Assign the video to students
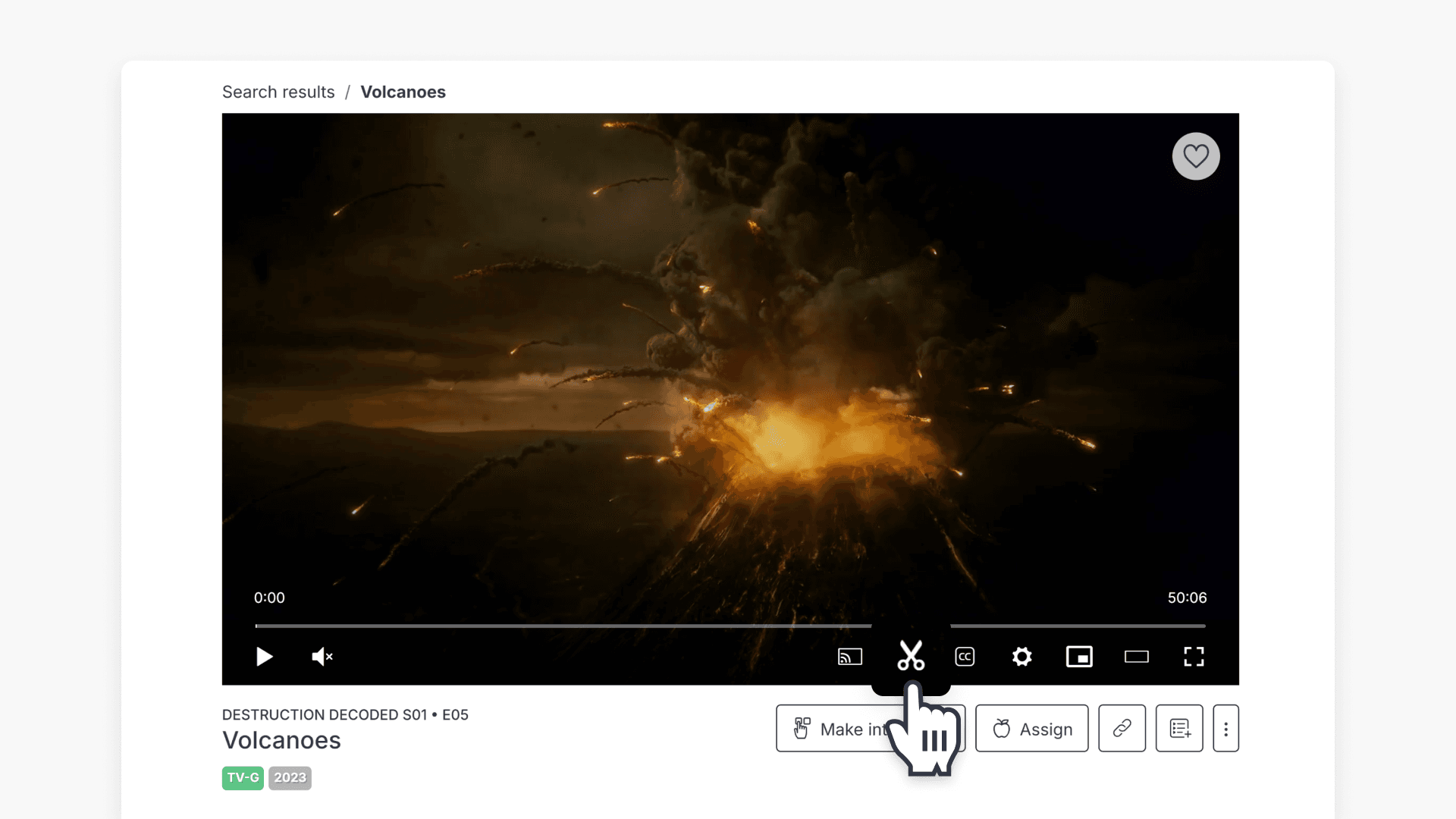The height and width of the screenshot is (819, 1456). click(x=1031, y=729)
